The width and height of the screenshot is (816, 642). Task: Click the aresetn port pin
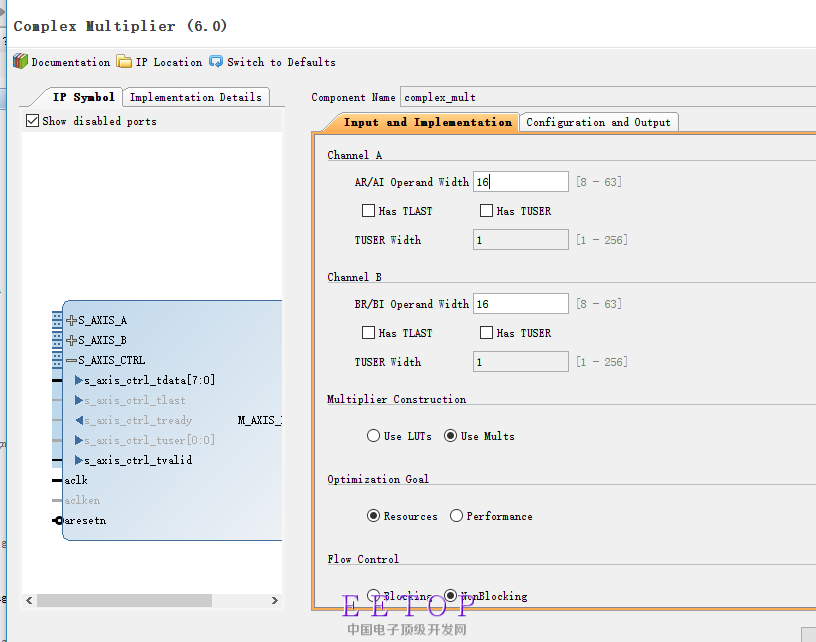point(58,521)
